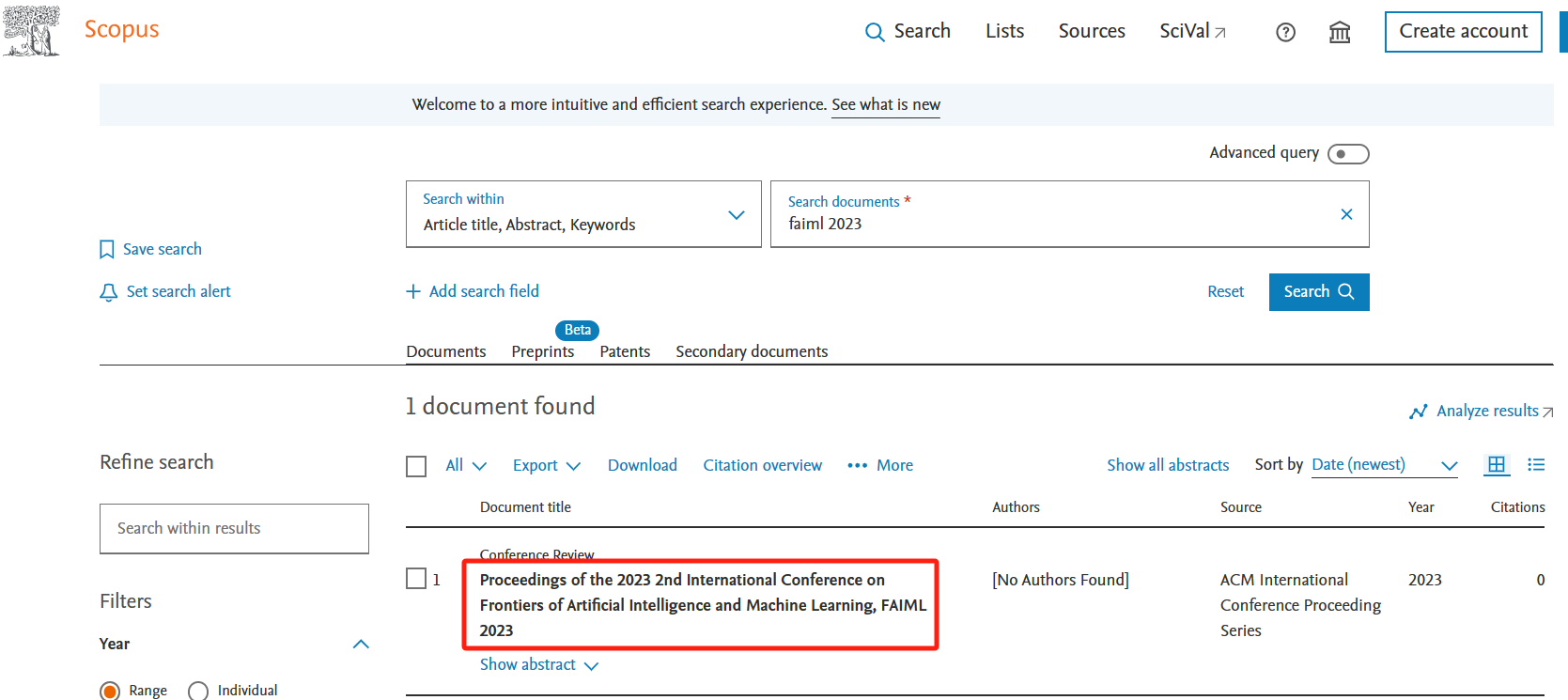Type in the Search within results field
This screenshot has width=1568, height=700.
tap(234, 529)
